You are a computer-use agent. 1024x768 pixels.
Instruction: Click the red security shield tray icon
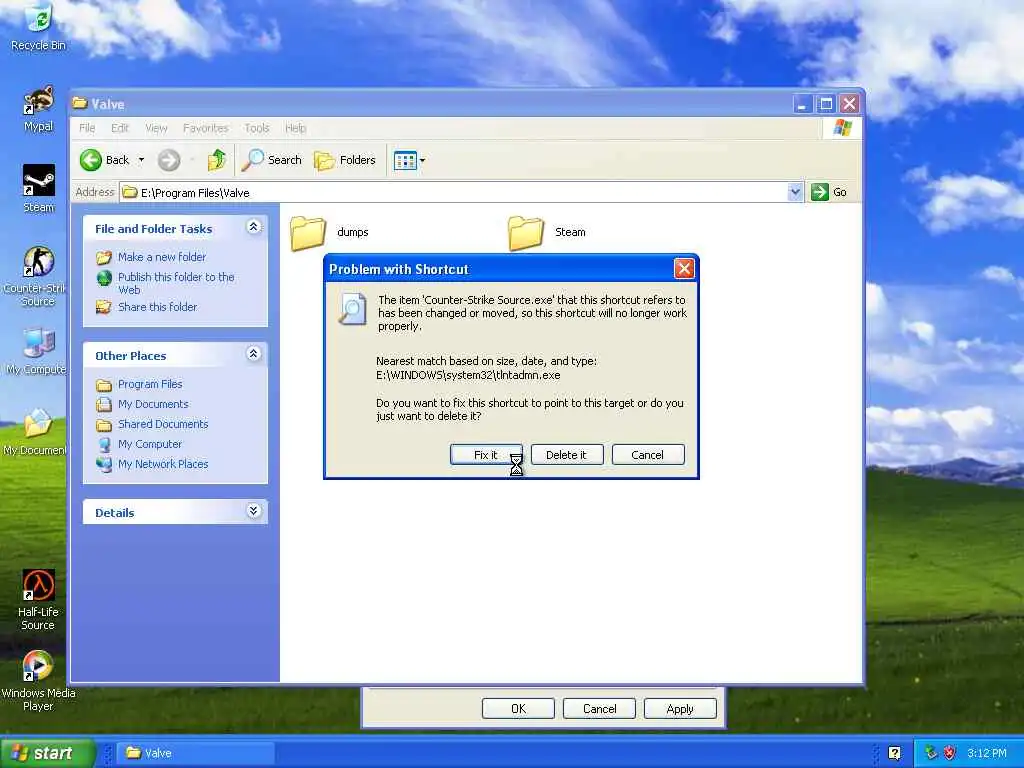pos(950,753)
